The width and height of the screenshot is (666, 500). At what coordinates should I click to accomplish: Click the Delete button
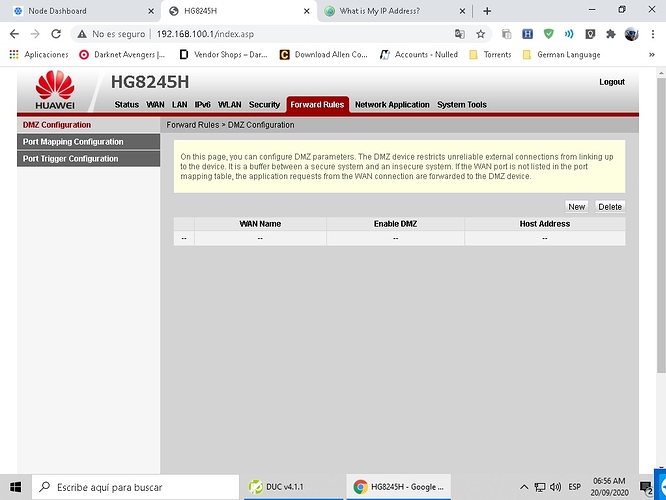point(609,207)
